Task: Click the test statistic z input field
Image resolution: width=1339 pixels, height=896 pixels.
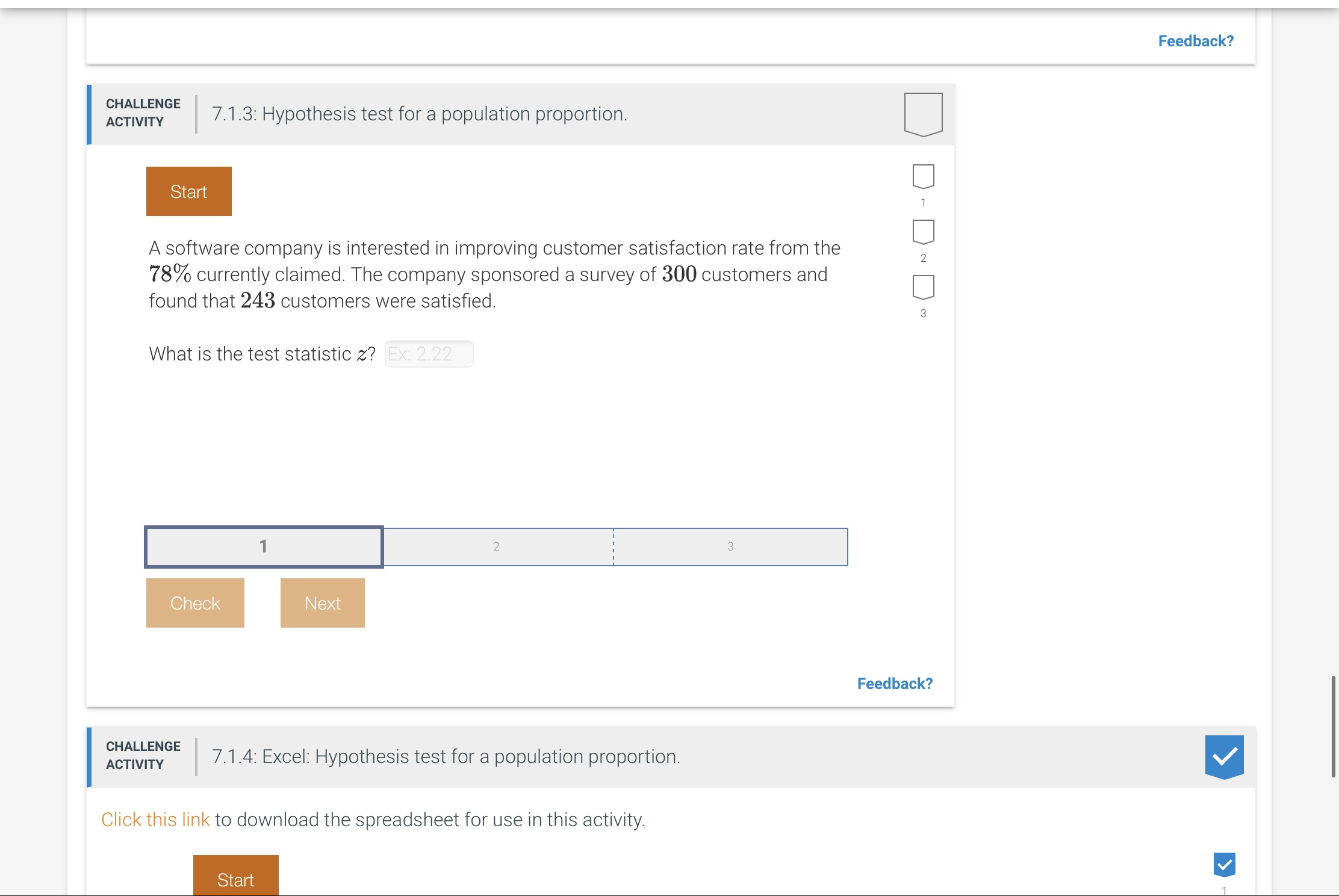Action: click(428, 354)
